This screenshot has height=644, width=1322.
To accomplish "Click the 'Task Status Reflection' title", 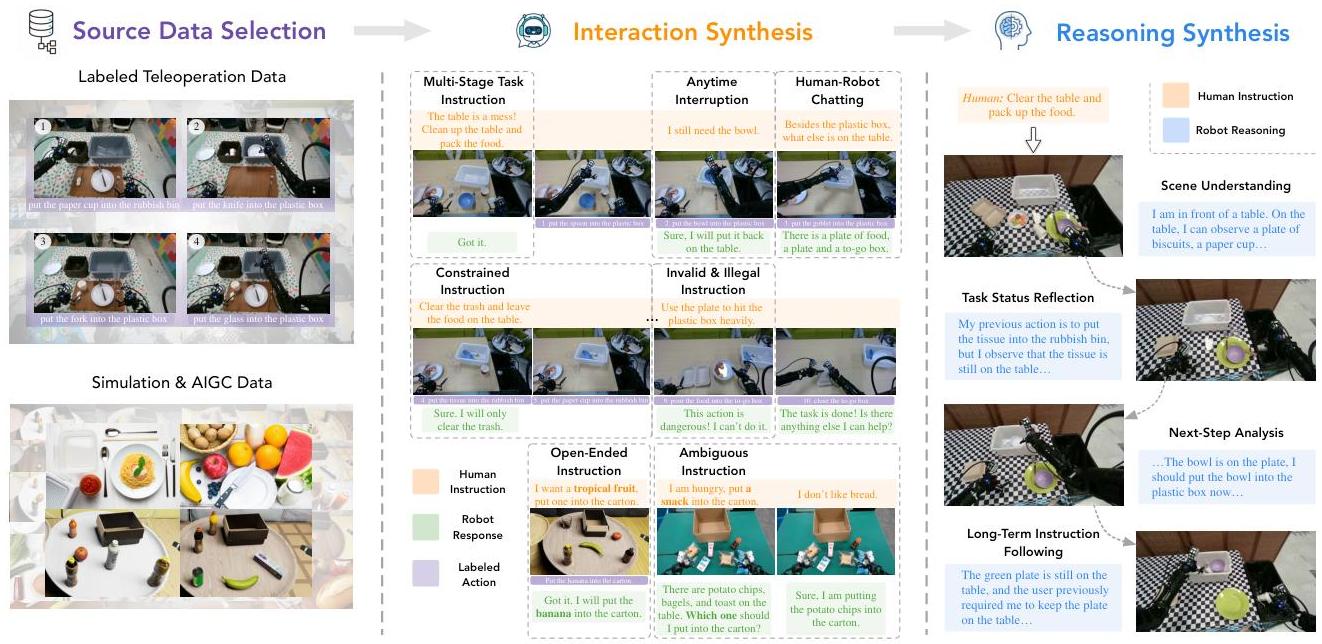I will (x=1028, y=298).
